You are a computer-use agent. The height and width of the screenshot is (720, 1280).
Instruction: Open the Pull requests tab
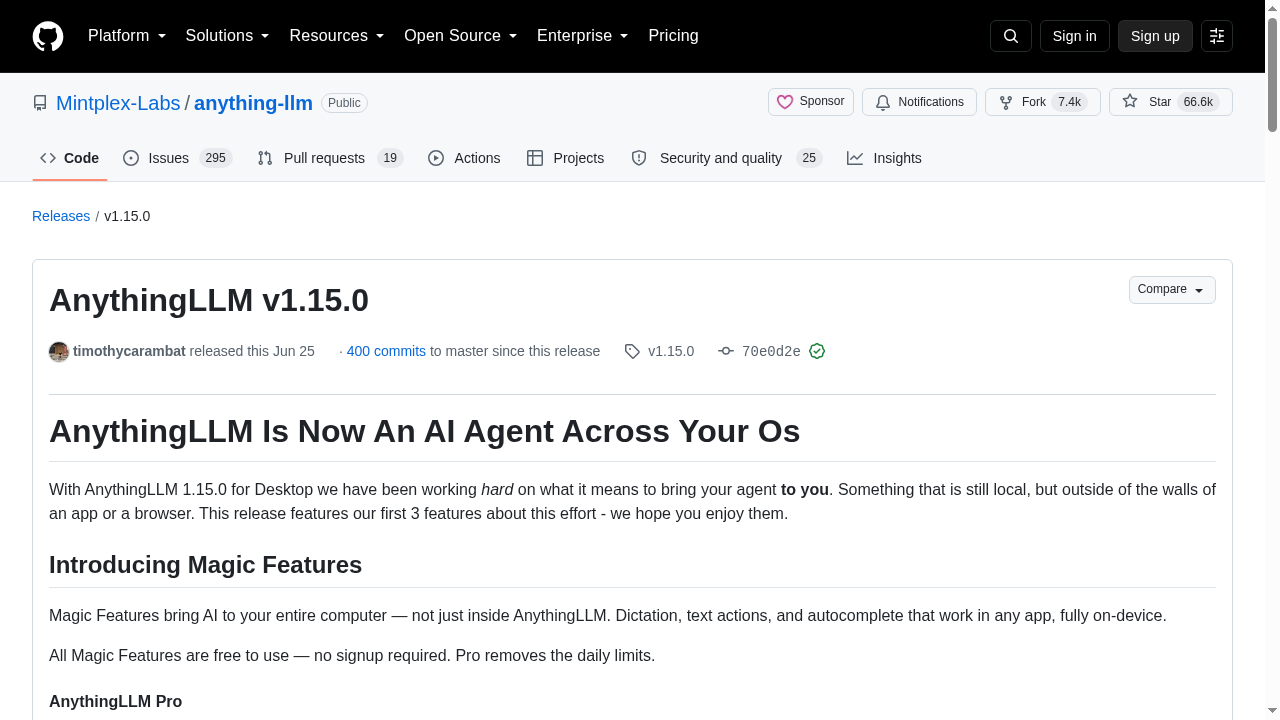330,158
